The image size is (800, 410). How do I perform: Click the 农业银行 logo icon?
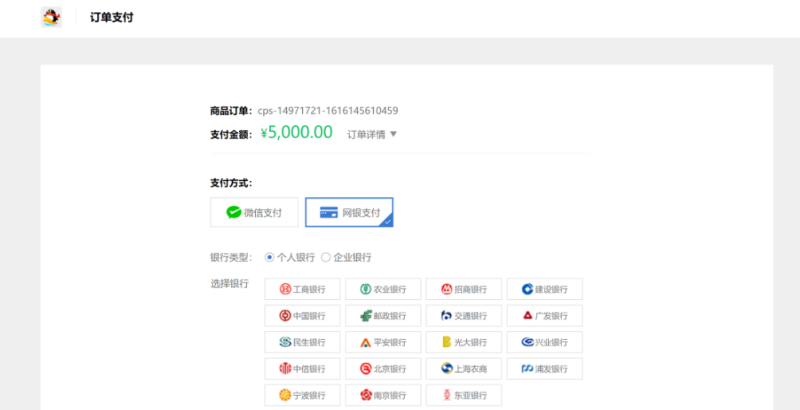(x=366, y=289)
